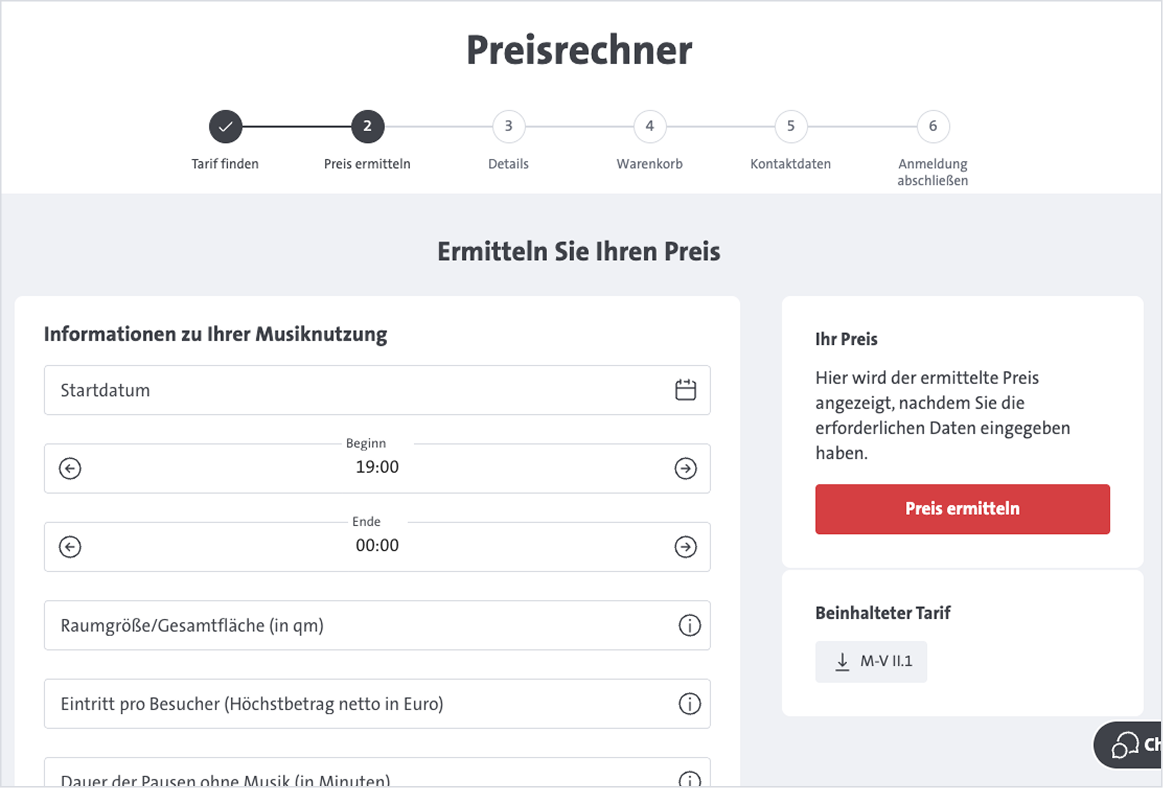Viewport: 1163px width, 788px height.
Task: Download the M-V II.1 tariff document
Action: (x=870, y=661)
